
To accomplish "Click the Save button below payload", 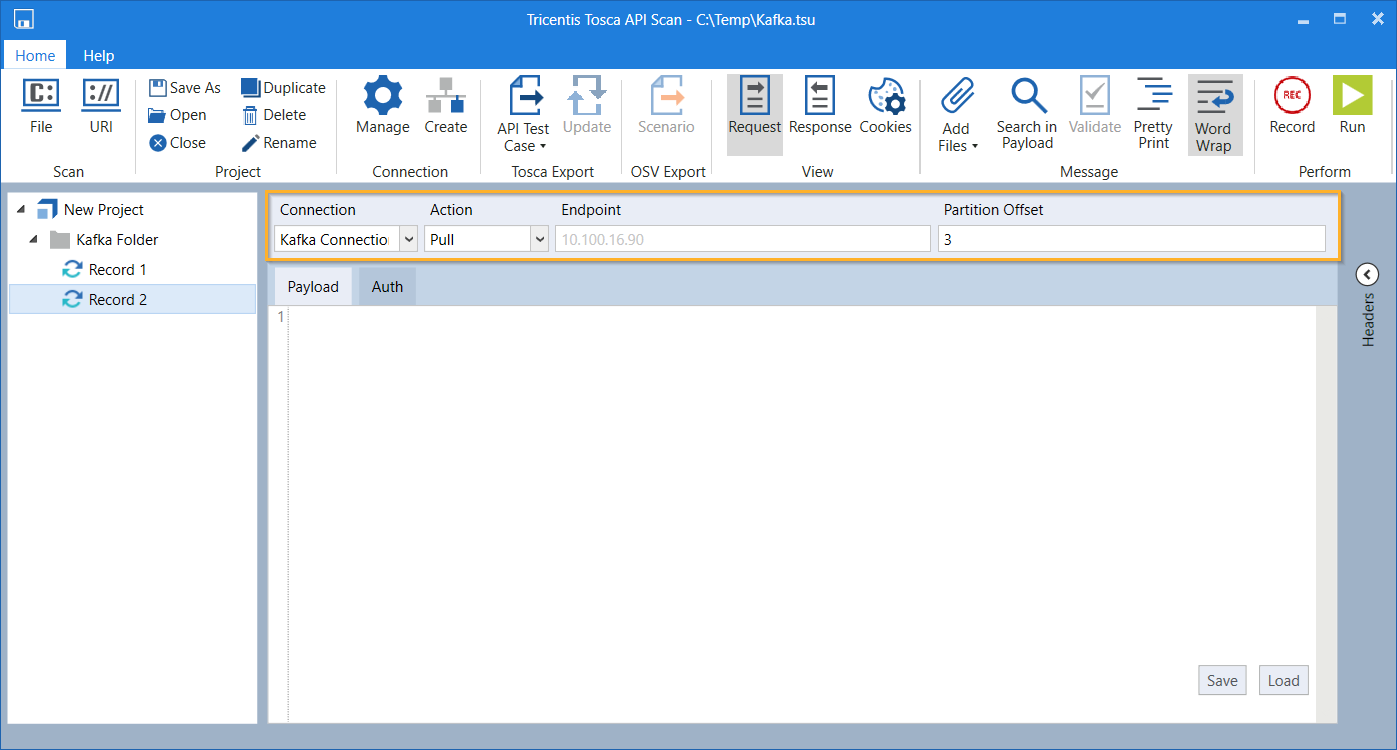I will click(x=1222, y=681).
